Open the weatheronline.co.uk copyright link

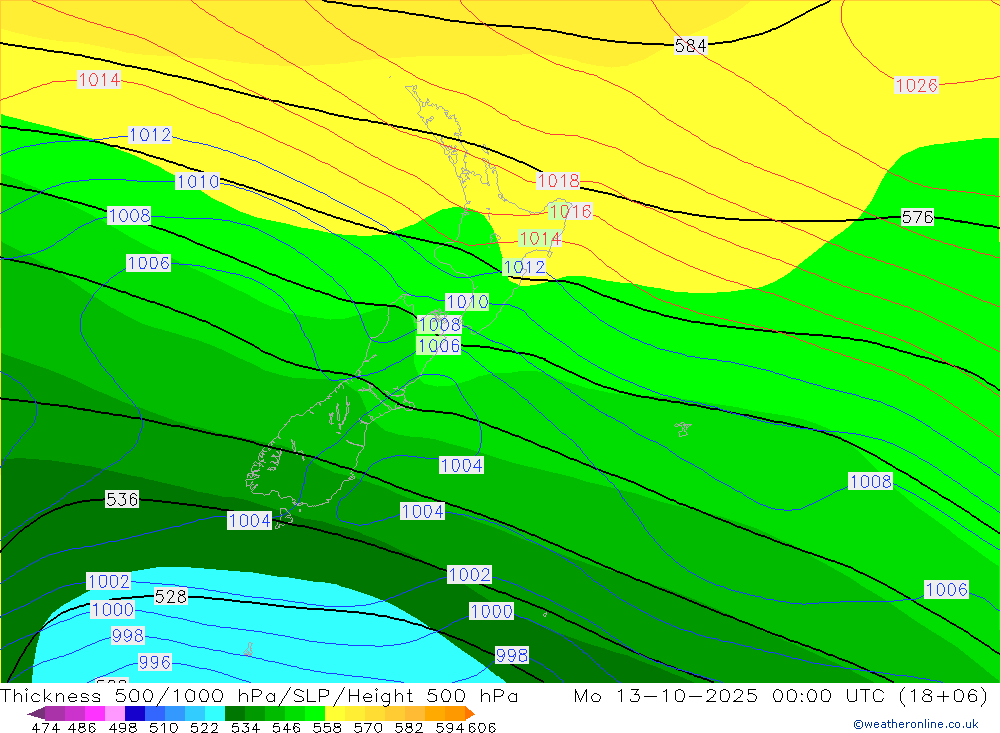click(x=916, y=724)
